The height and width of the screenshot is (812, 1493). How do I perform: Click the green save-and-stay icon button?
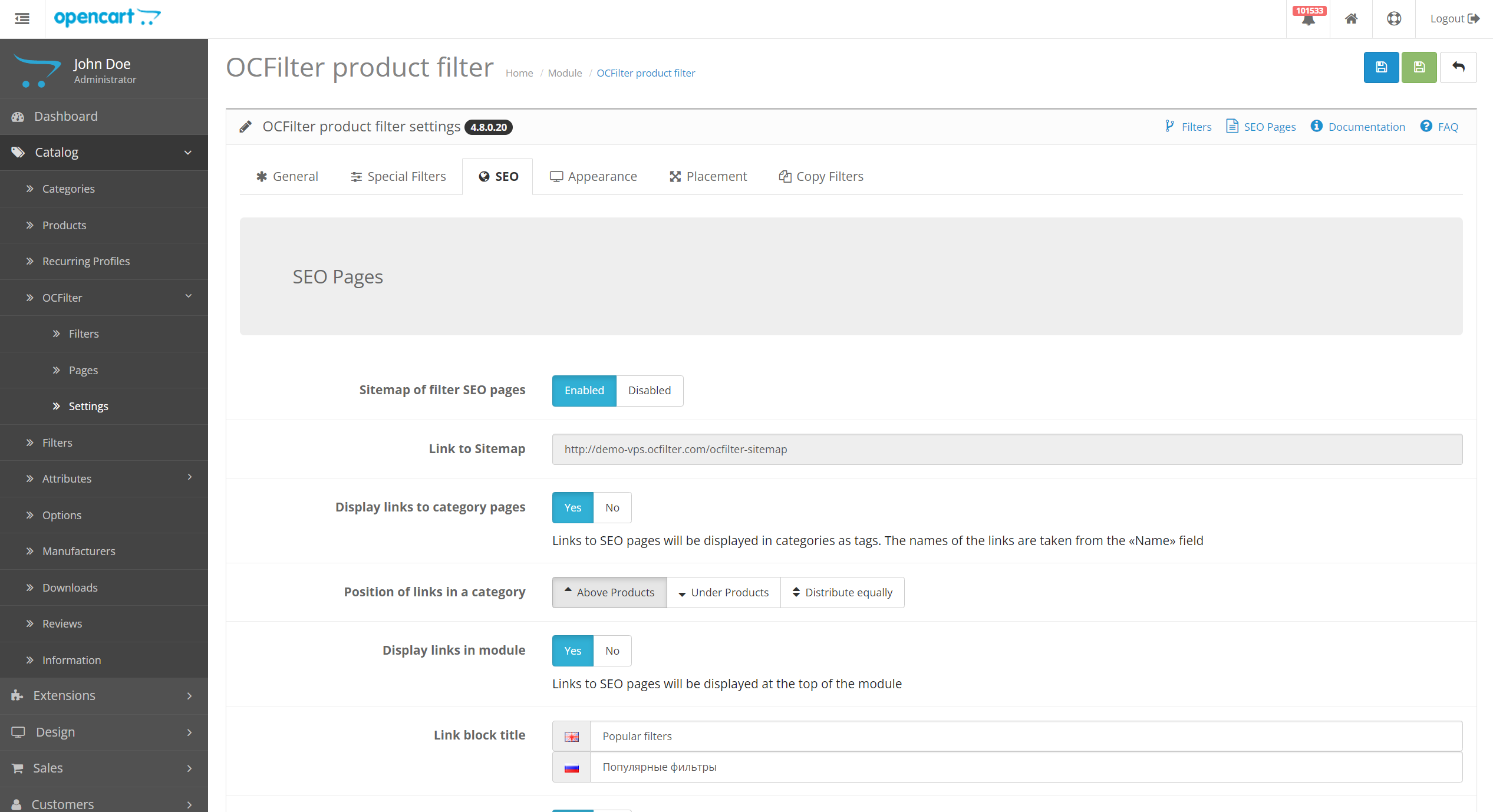click(1419, 67)
